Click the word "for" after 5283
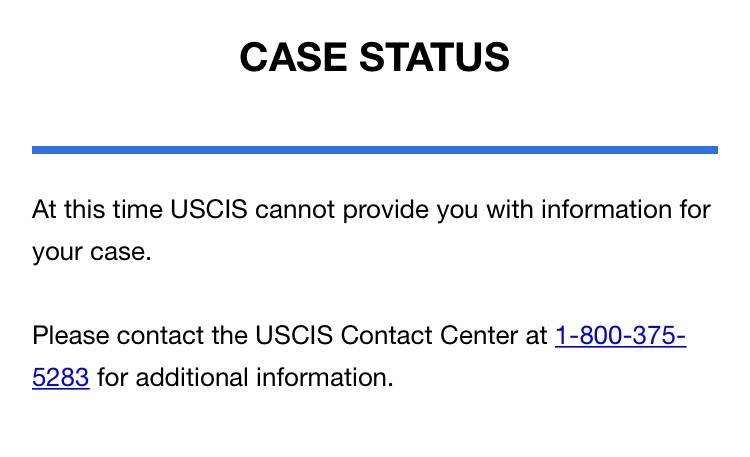750x457 pixels. click(112, 377)
